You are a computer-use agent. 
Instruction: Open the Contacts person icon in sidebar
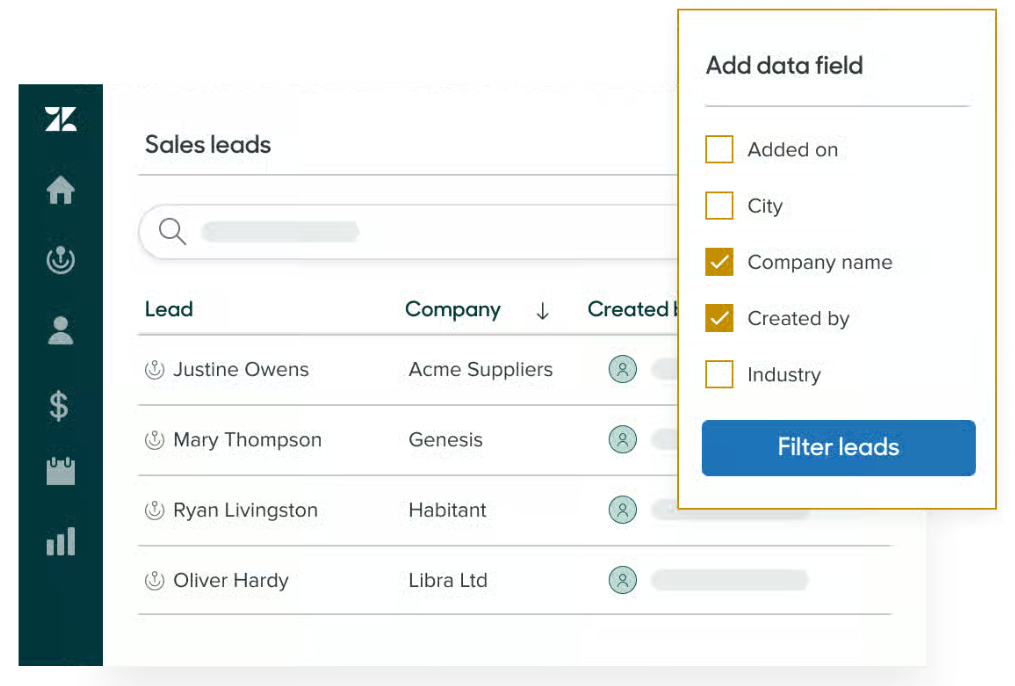point(61,331)
